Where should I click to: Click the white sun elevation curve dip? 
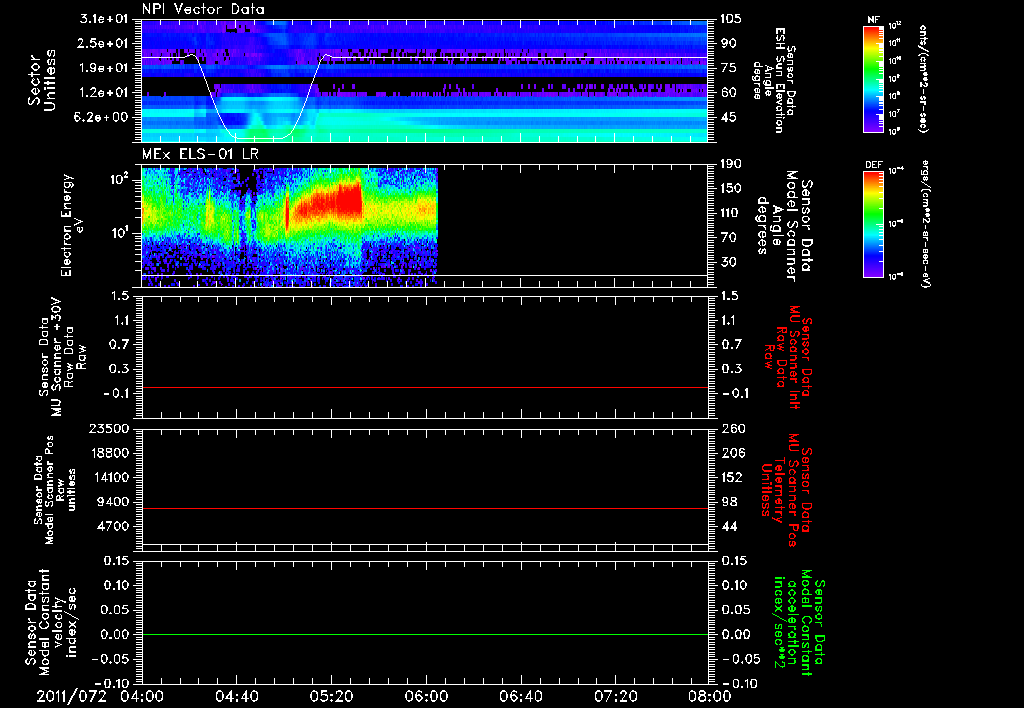coord(260,138)
